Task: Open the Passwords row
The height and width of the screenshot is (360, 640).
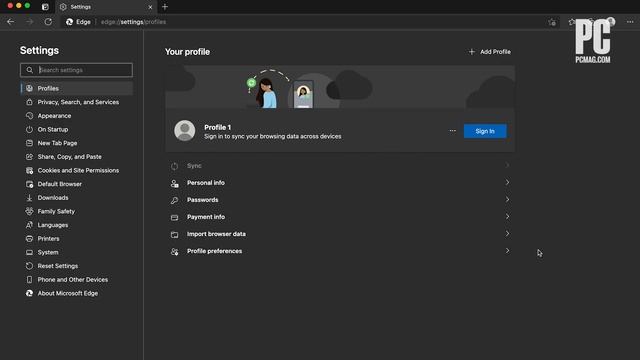Action: [x=340, y=200]
